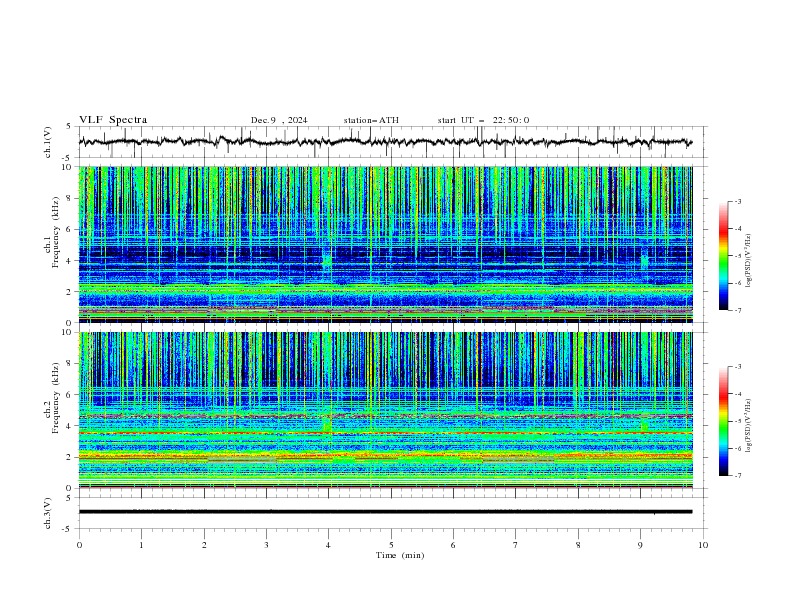Click the "Time (min)" axis label

pos(400,555)
